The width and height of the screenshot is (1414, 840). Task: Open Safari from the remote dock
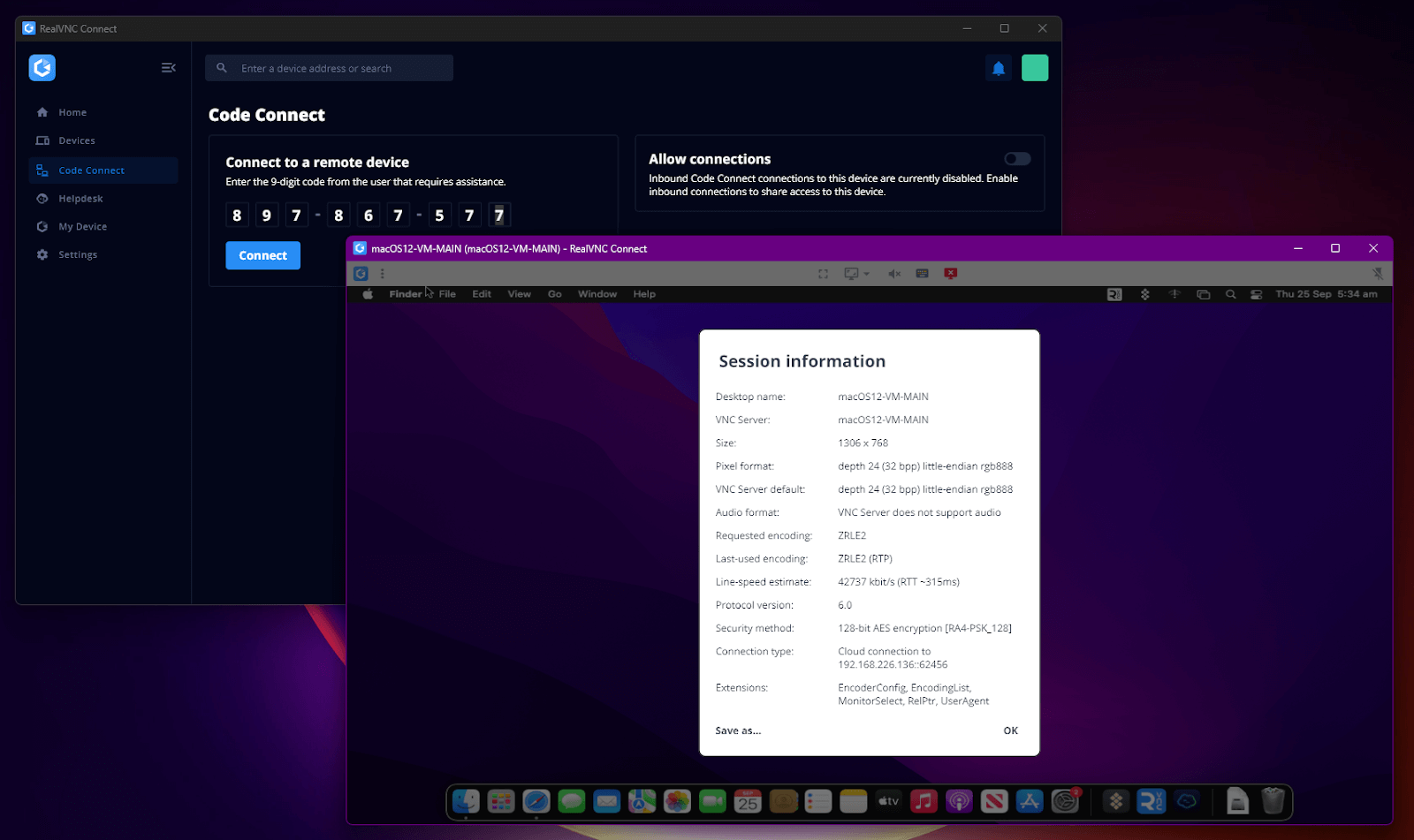(536, 801)
